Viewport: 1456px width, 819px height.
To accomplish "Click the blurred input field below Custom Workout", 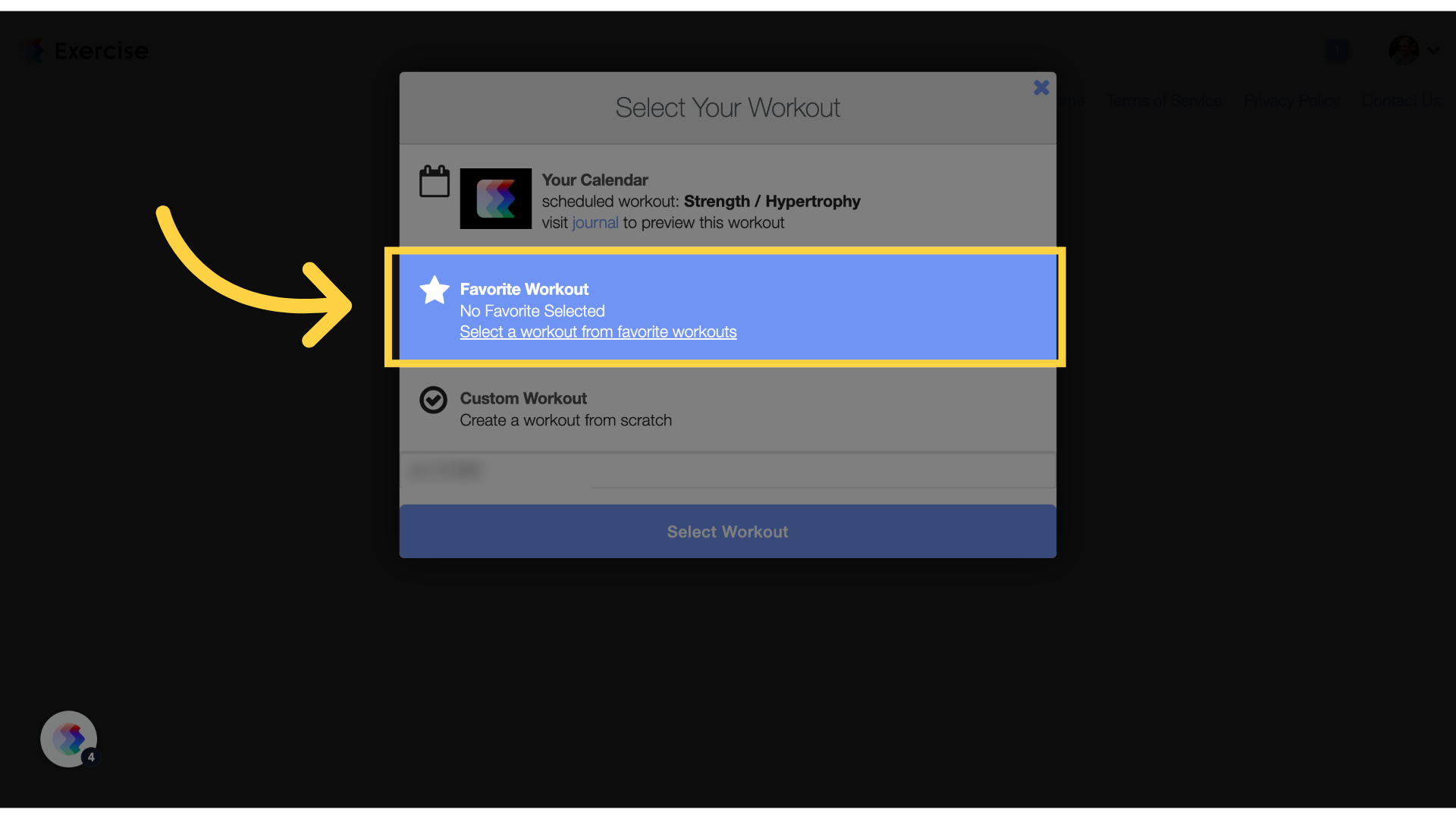I will [728, 471].
